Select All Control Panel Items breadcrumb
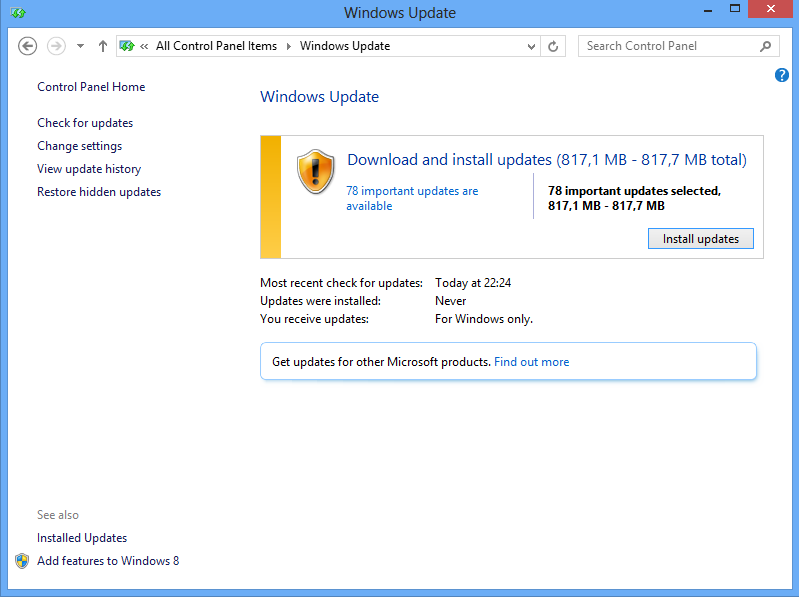The height and width of the screenshot is (597, 799). (216, 46)
